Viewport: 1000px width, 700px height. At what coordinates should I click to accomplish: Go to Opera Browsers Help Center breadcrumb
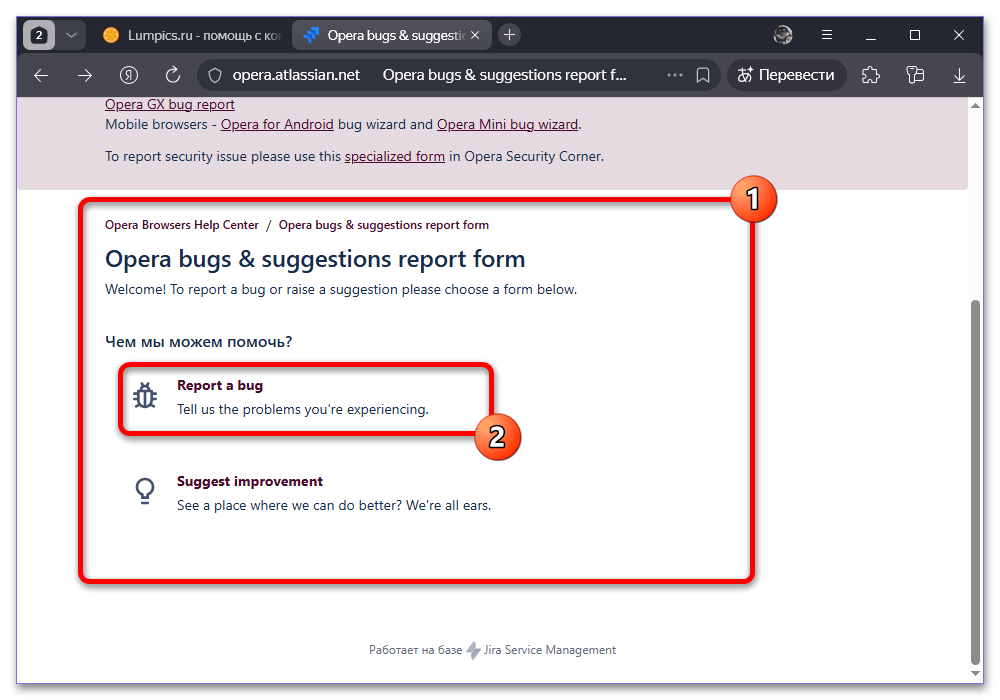point(182,225)
